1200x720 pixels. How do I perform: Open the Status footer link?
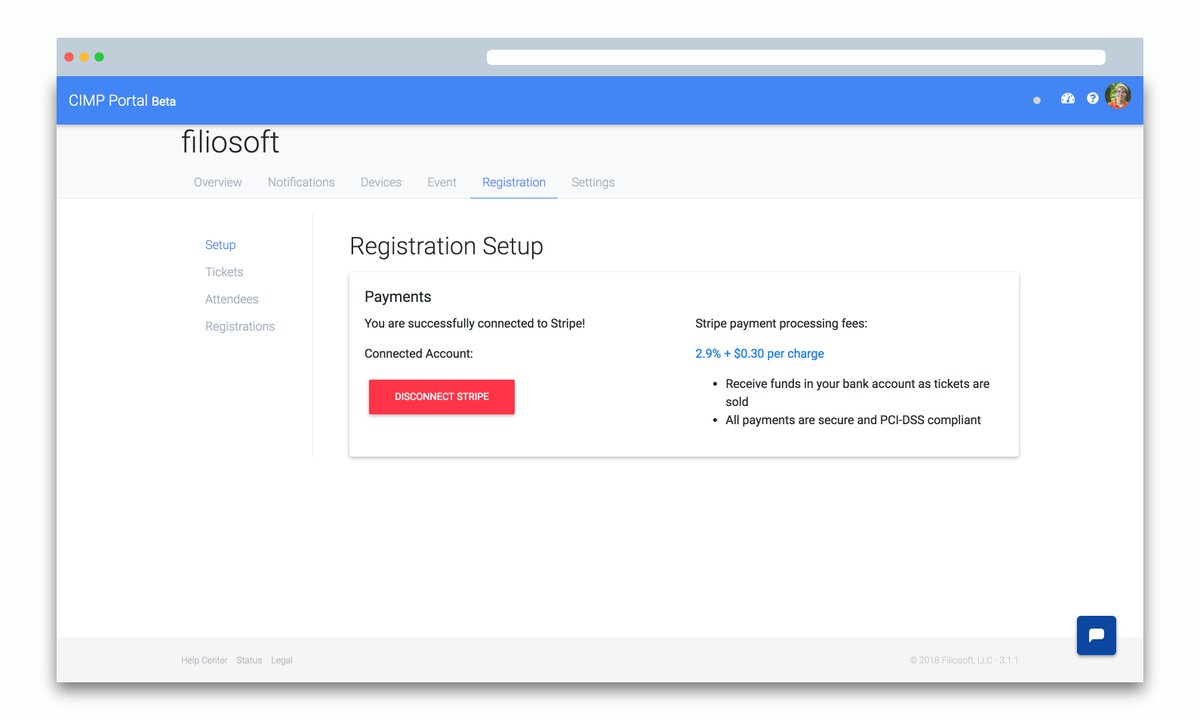click(249, 660)
